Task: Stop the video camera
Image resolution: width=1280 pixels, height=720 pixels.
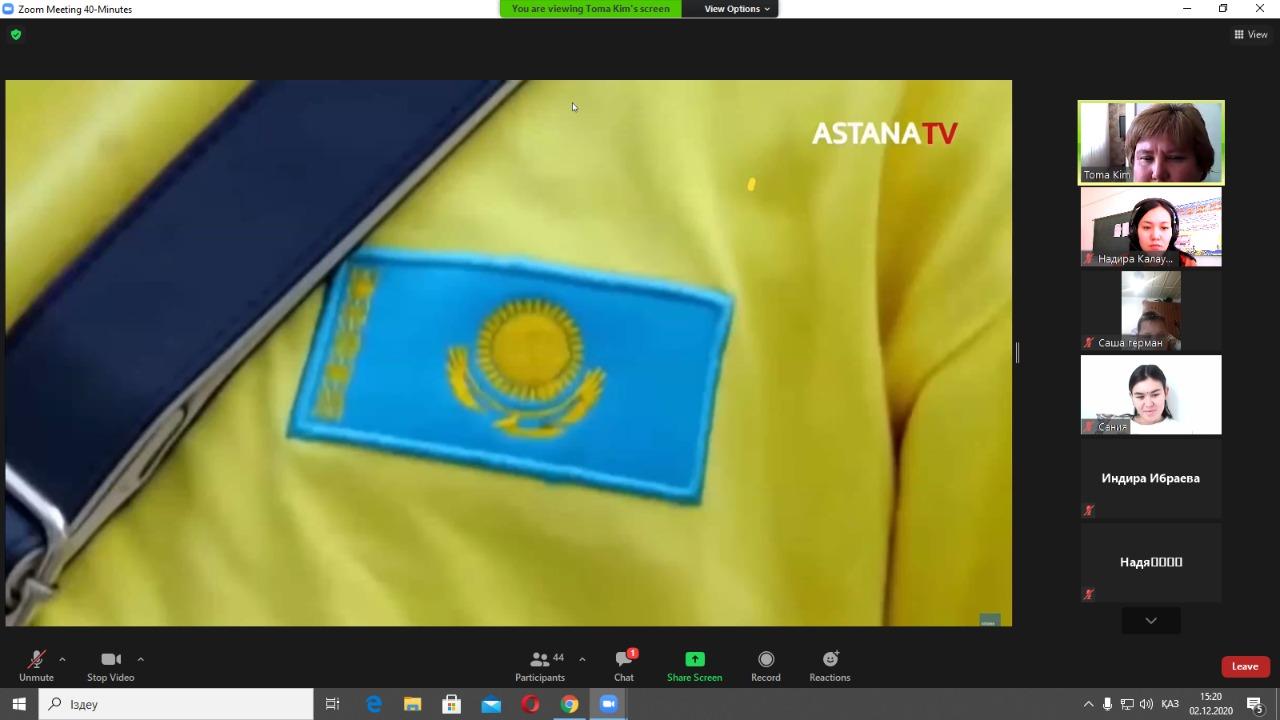Action: (110, 666)
